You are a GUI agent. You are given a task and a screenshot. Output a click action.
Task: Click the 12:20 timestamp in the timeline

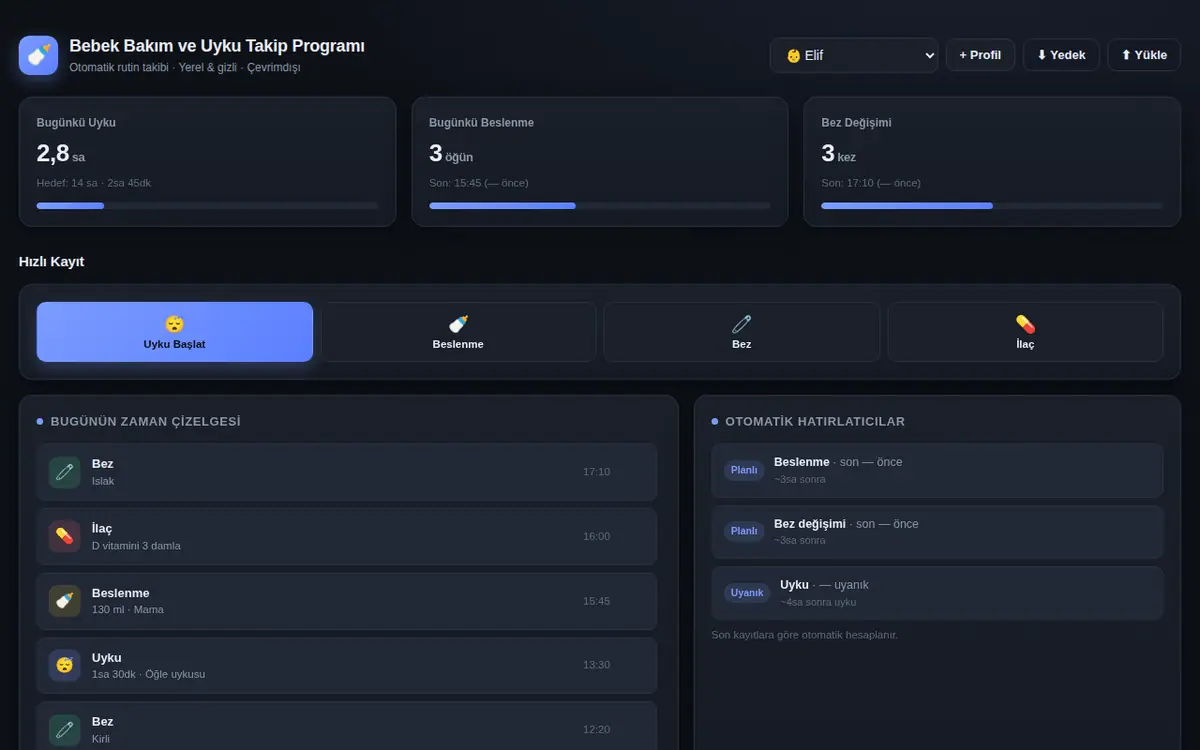coord(596,729)
